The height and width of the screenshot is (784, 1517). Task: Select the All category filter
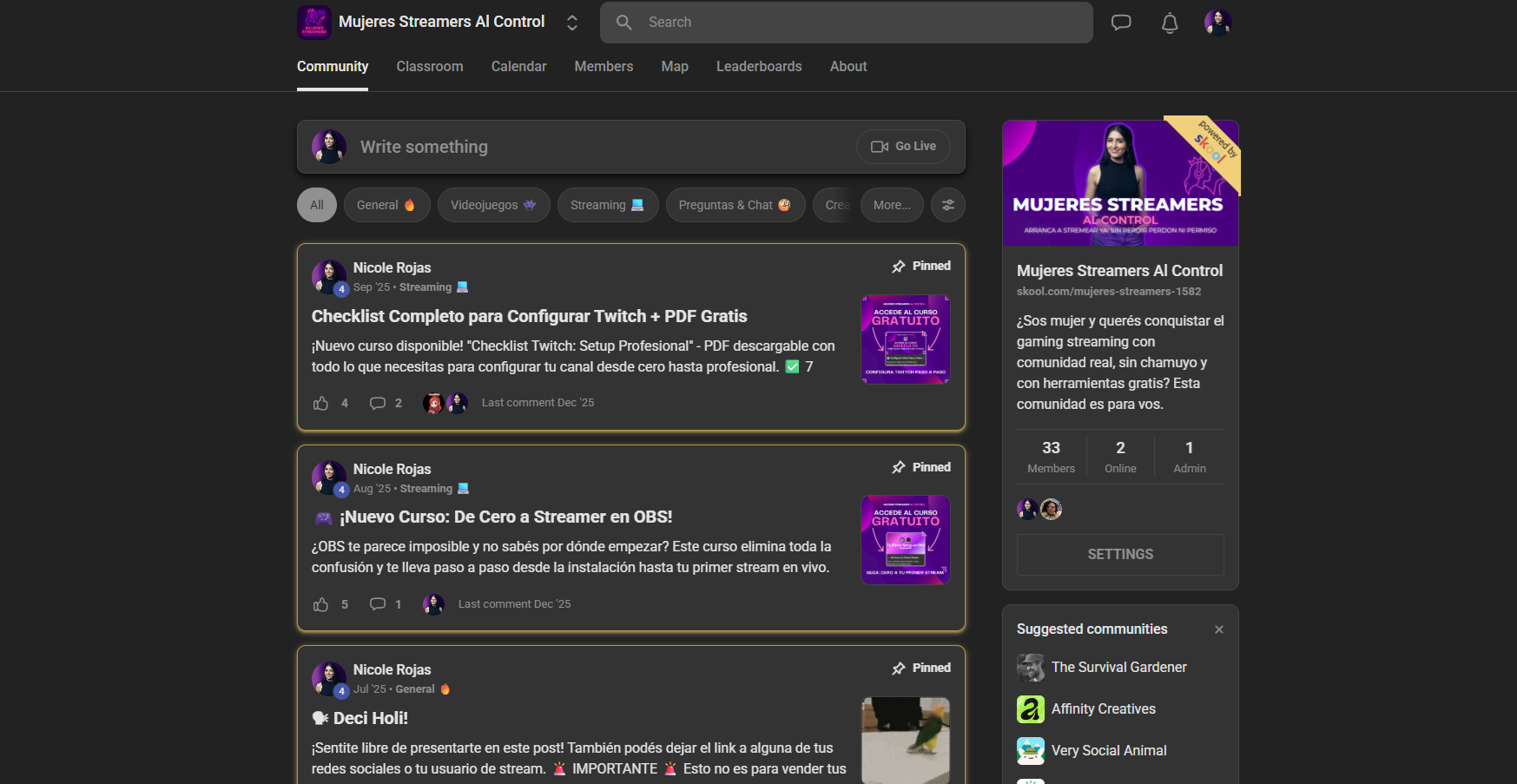316,205
